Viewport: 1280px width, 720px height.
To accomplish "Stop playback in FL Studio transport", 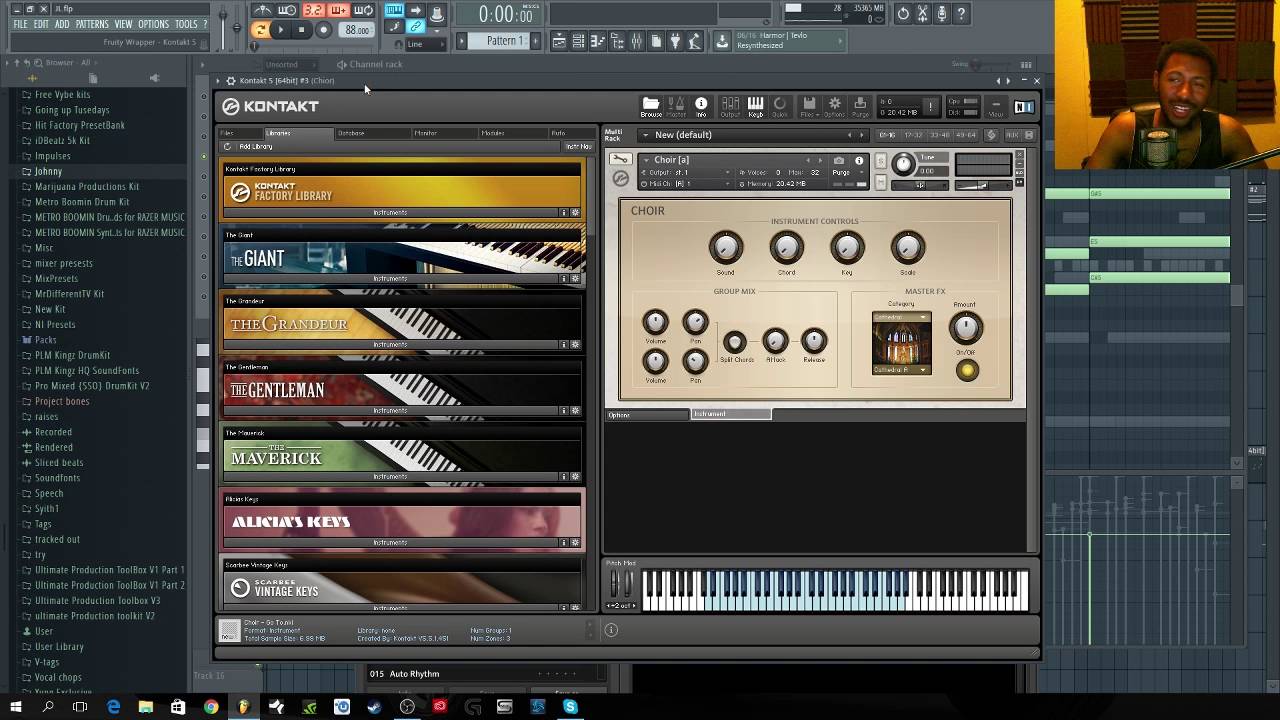I will point(301,30).
